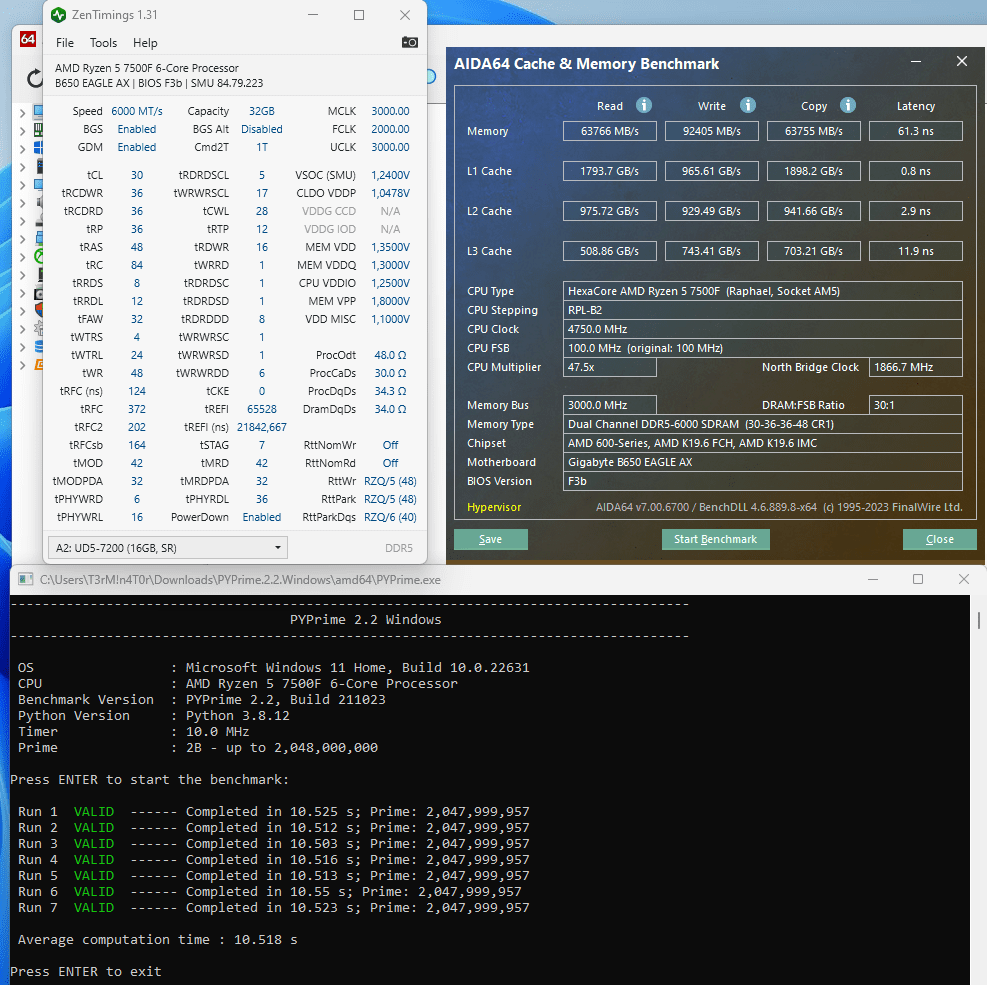The image size is (987, 985).
Task: Click the Memory Read field 63766 MB/s
Action: 609,131
